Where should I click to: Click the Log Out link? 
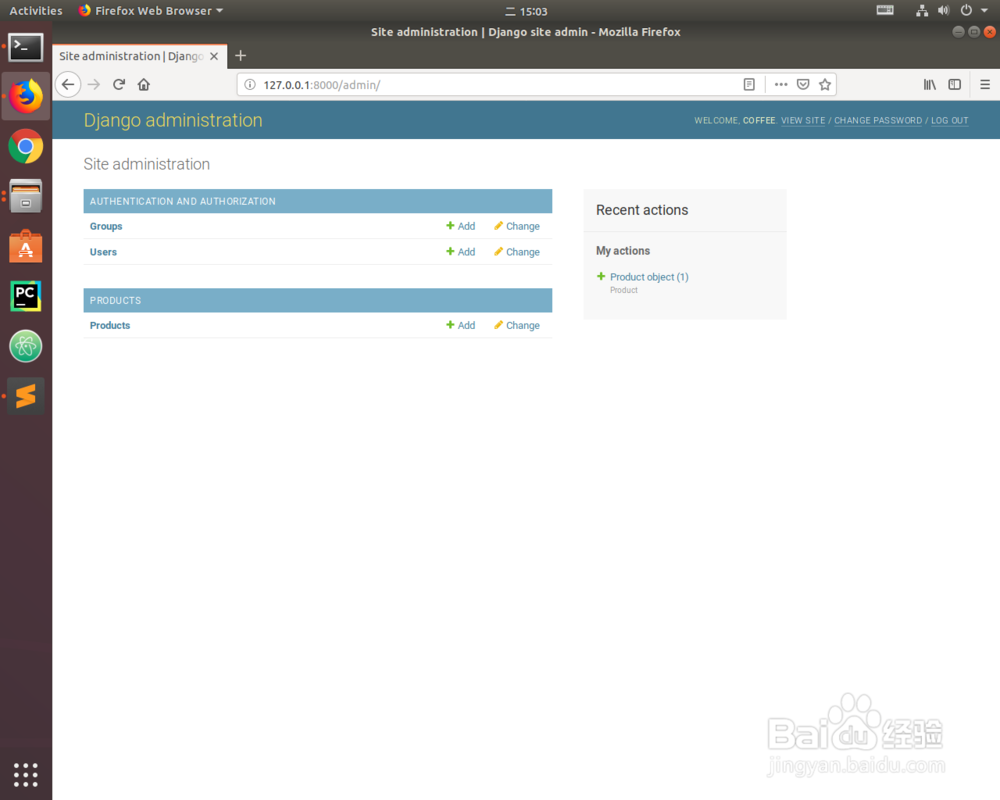click(950, 121)
